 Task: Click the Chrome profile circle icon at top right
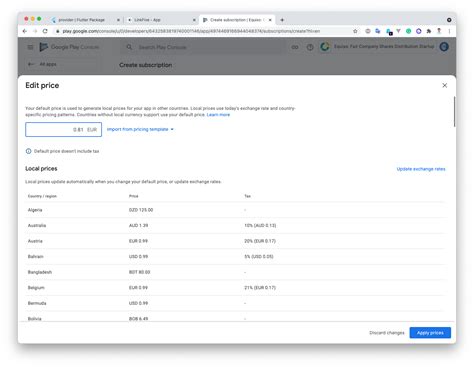pos(449,20)
